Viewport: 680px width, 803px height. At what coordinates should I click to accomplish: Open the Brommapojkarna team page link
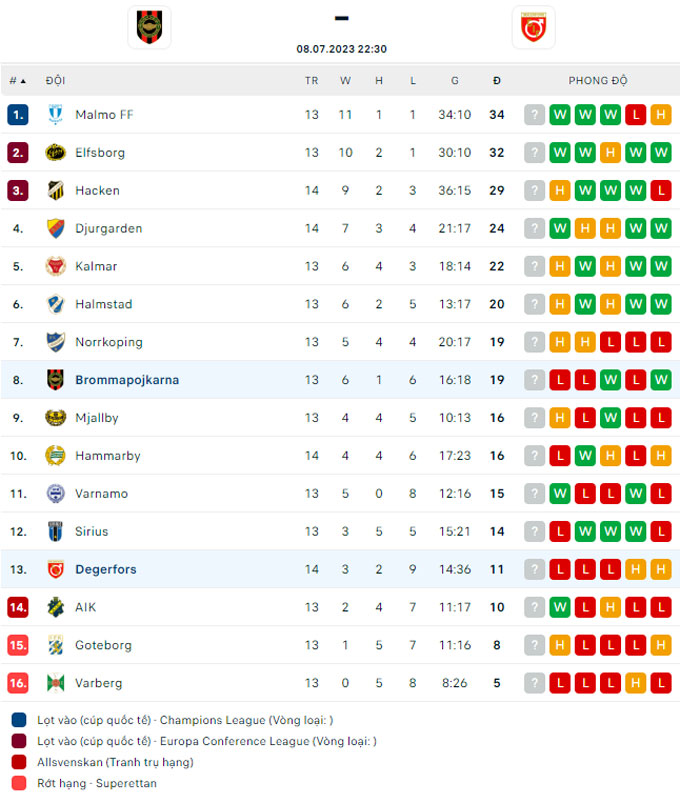(126, 380)
